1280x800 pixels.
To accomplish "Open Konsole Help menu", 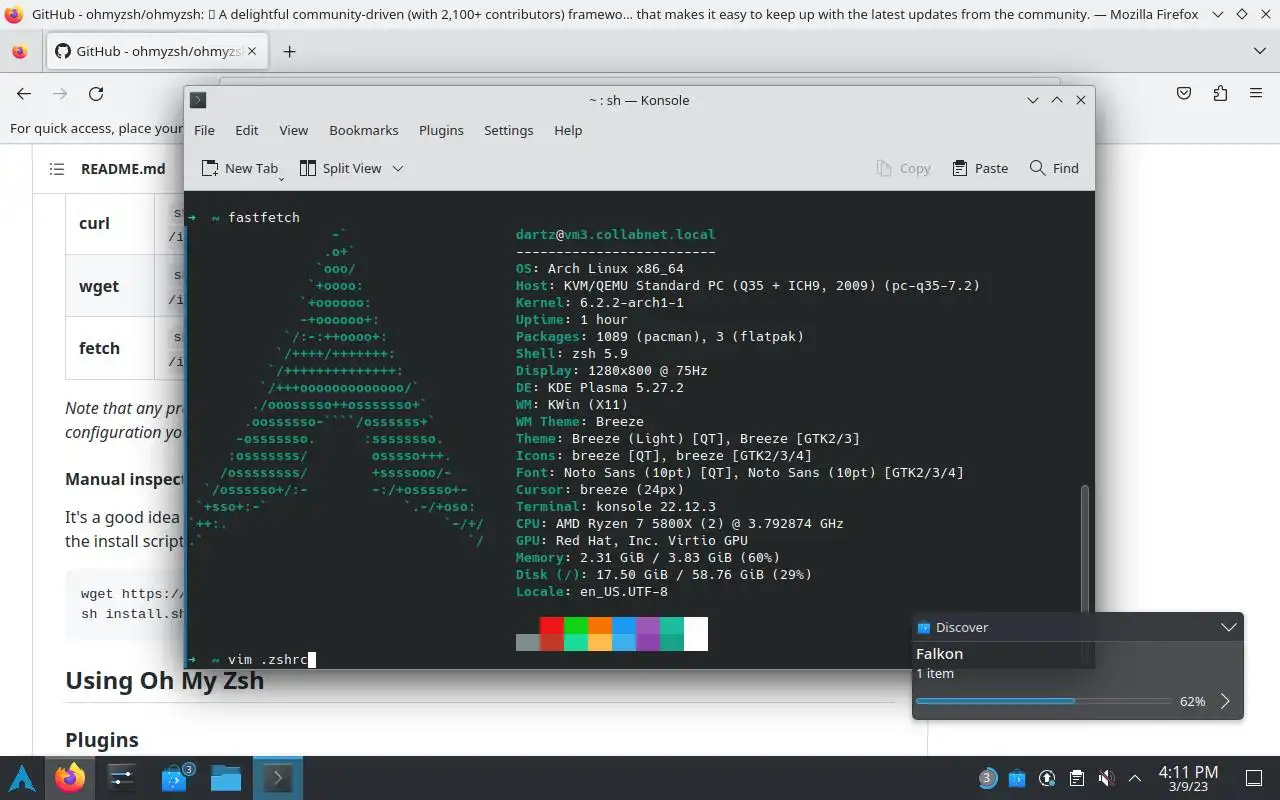I will 568,130.
